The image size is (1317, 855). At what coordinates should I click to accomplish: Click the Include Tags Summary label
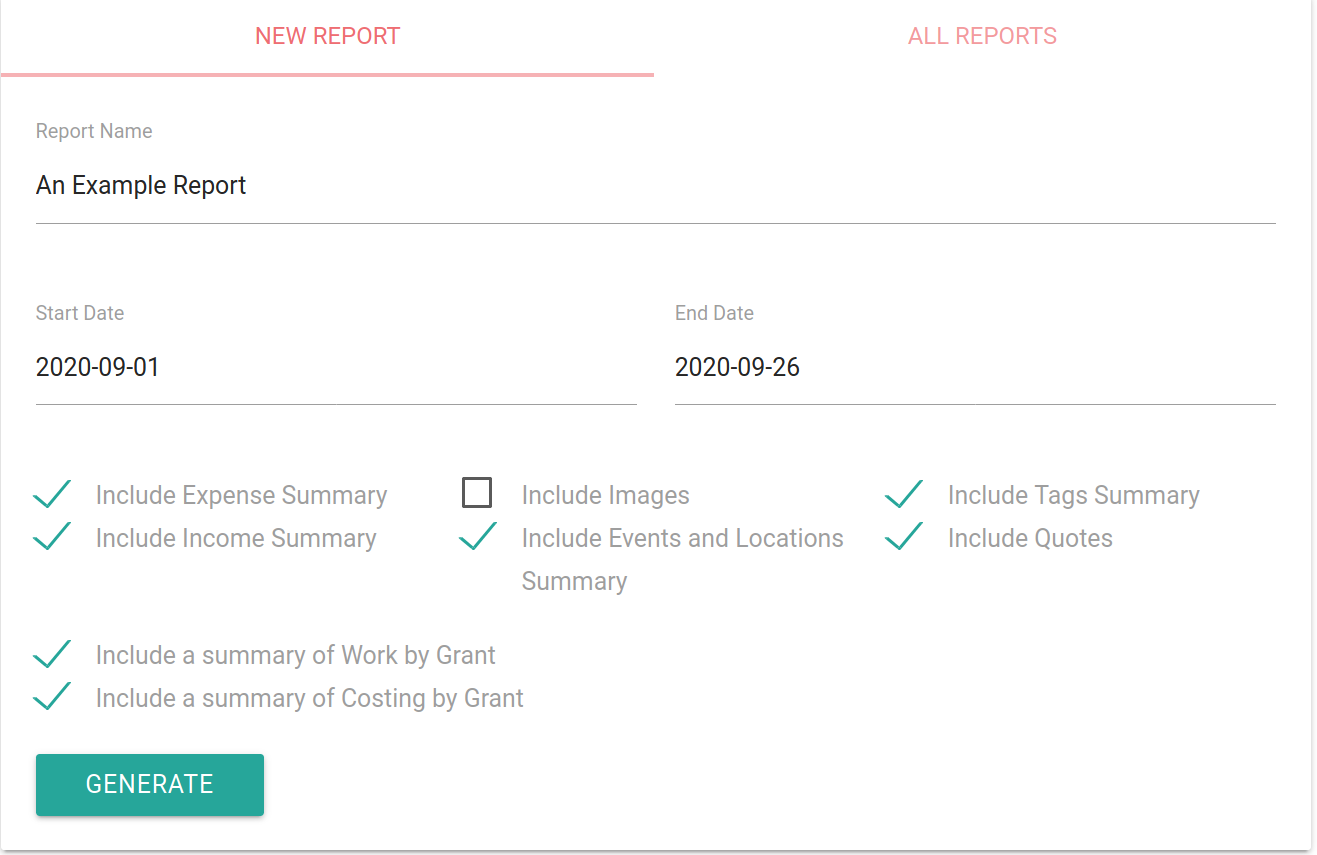pos(1073,494)
